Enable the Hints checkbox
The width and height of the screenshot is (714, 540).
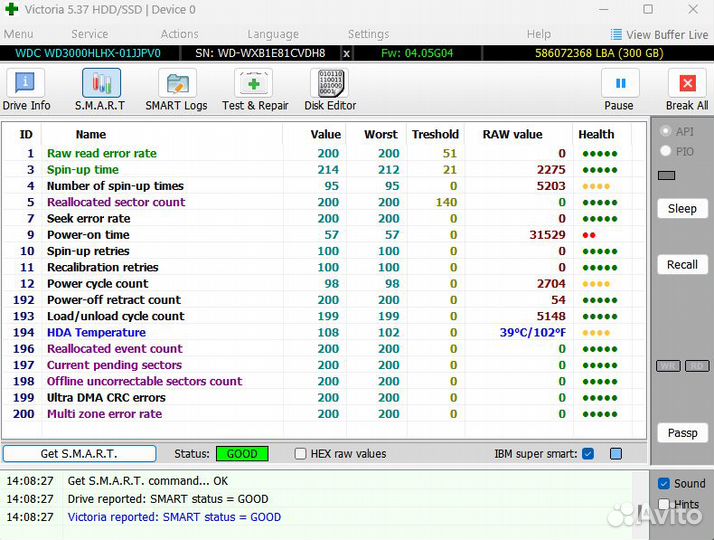coord(664,505)
